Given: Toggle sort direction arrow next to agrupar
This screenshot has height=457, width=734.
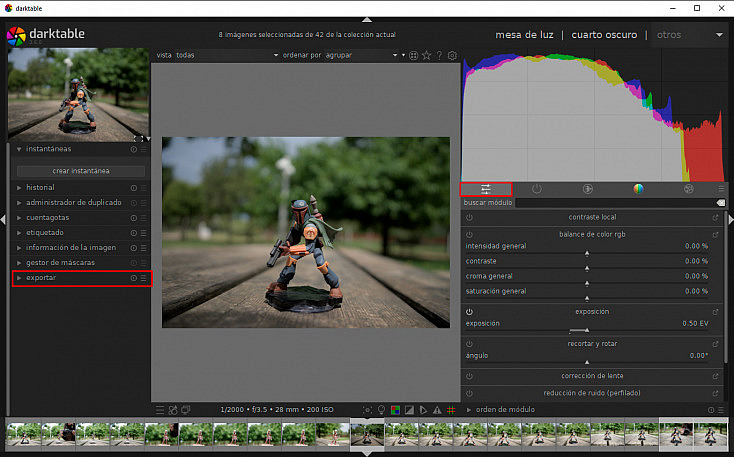Looking at the screenshot, I should click(x=403, y=55).
